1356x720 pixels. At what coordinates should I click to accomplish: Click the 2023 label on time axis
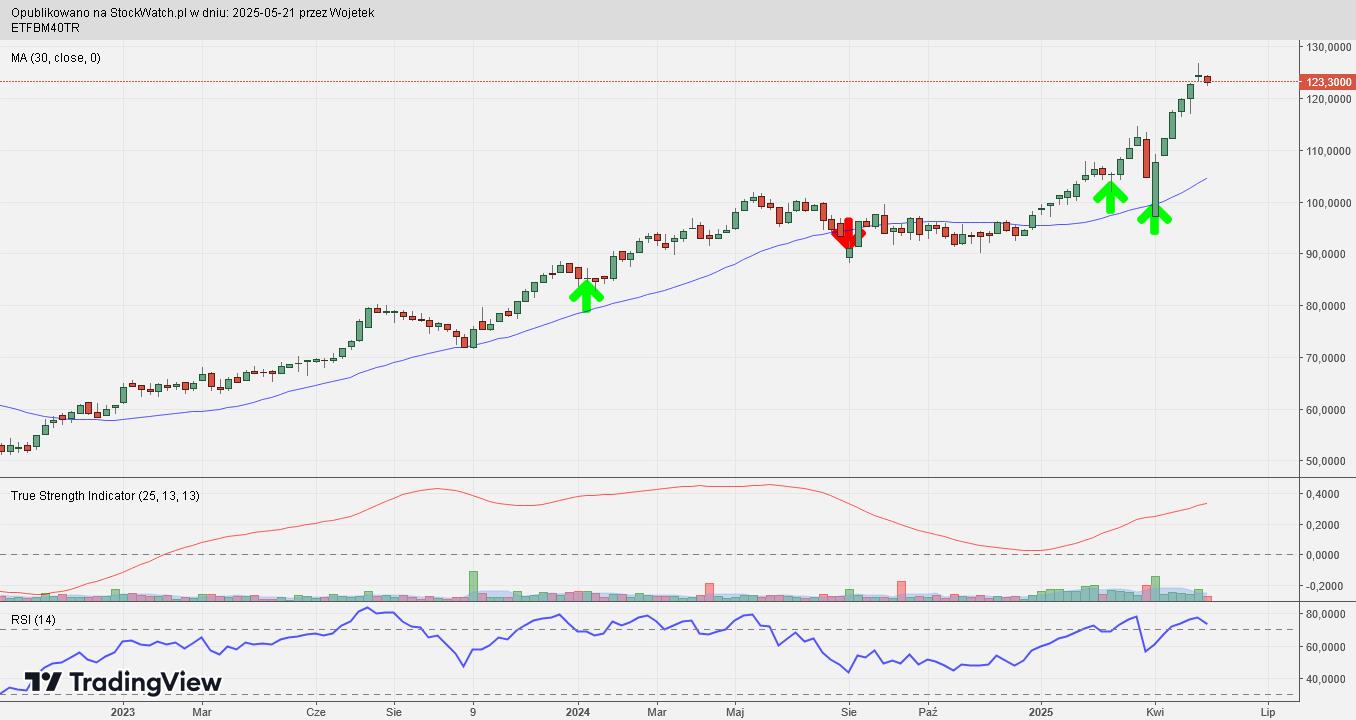123,712
